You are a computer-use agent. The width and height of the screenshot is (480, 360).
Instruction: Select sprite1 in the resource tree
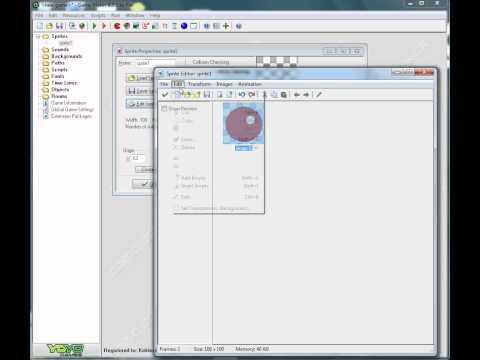pyautogui.click(x=66, y=43)
